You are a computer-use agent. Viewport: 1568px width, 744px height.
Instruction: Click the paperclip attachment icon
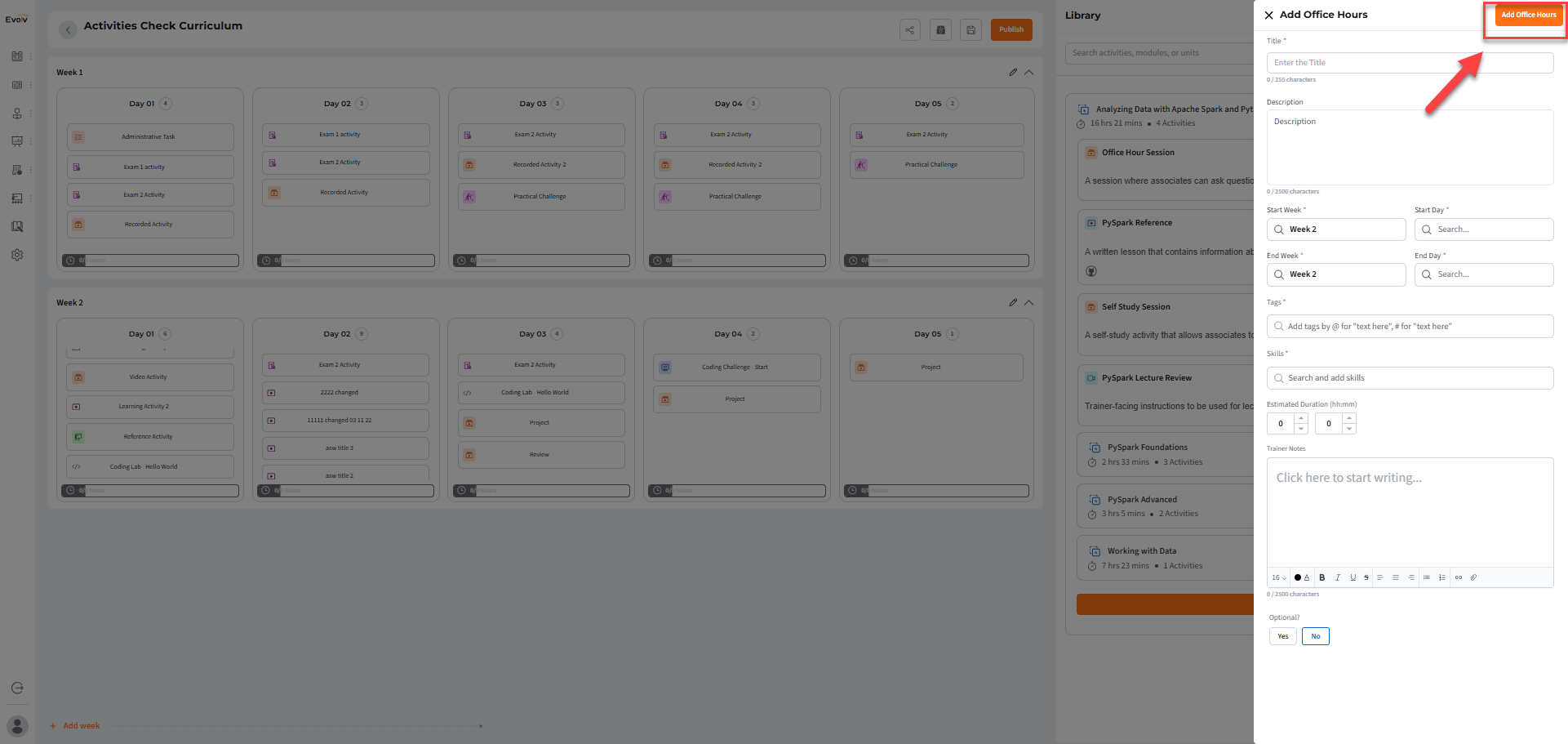1473,577
